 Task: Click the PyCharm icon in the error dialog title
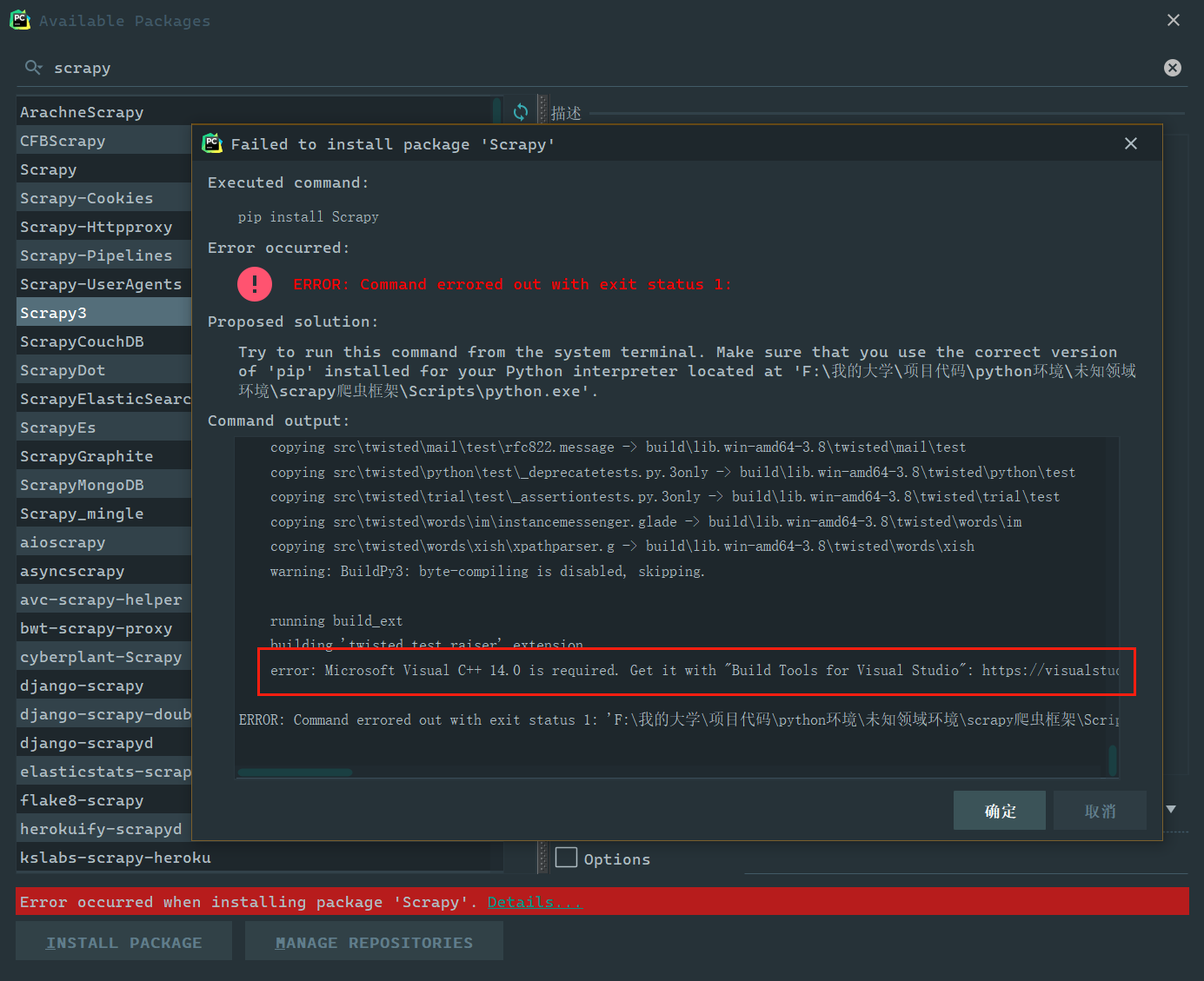(x=212, y=143)
